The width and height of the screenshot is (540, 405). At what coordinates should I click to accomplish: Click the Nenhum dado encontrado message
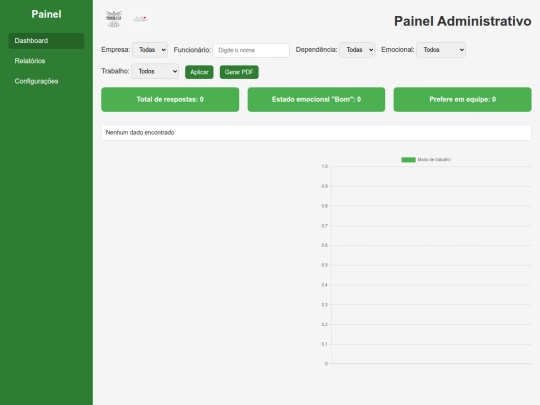(x=140, y=133)
